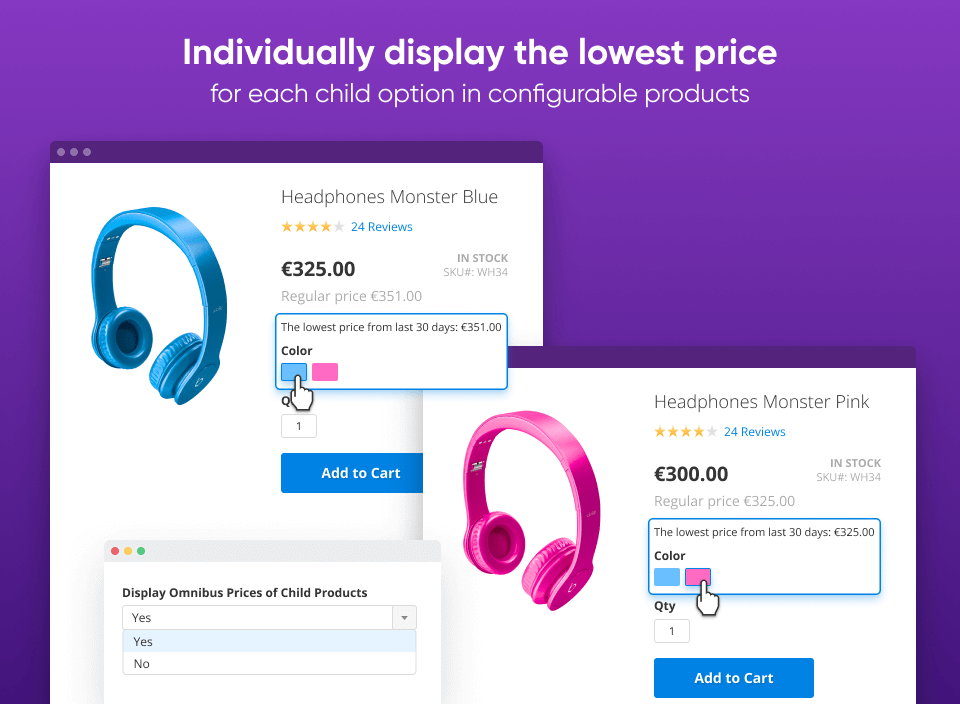This screenshot has width=960, height=704.
Task: Click the pink headphones product image
Action: 531,510
